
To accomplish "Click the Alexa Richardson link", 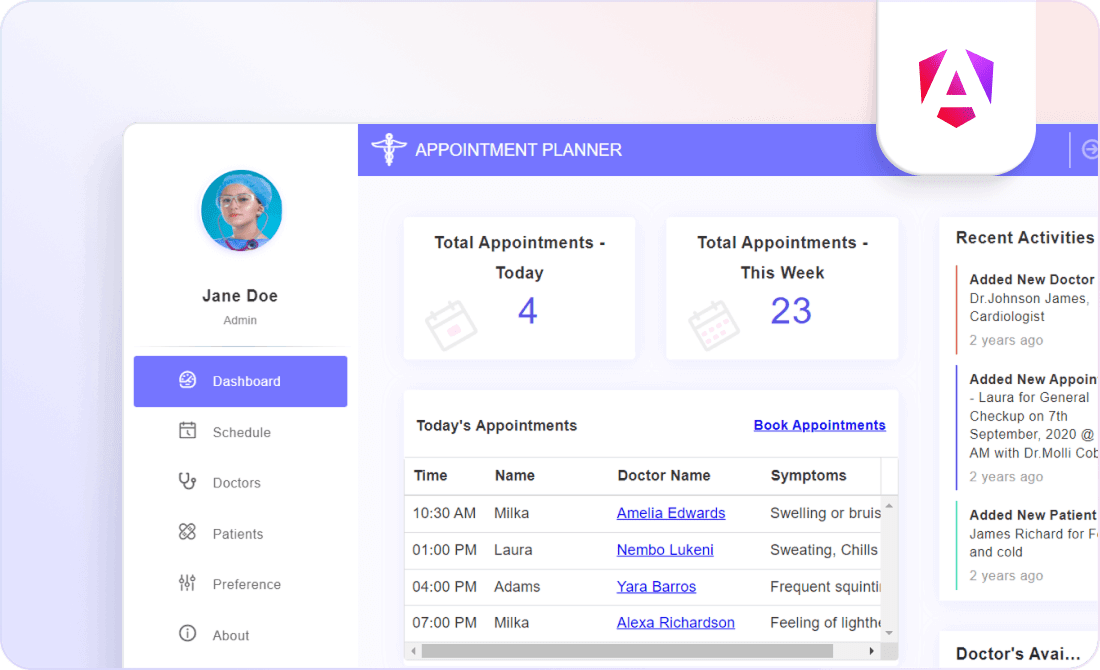I will coord(675,622).
